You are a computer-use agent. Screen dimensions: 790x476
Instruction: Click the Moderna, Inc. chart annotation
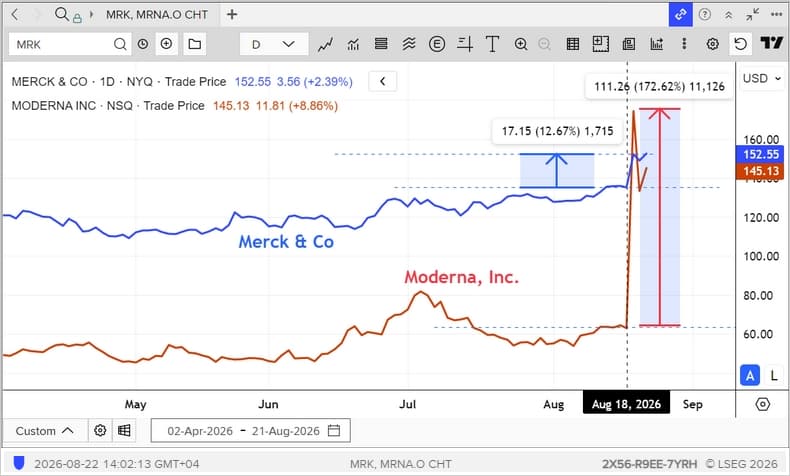(x=462, y=277)
